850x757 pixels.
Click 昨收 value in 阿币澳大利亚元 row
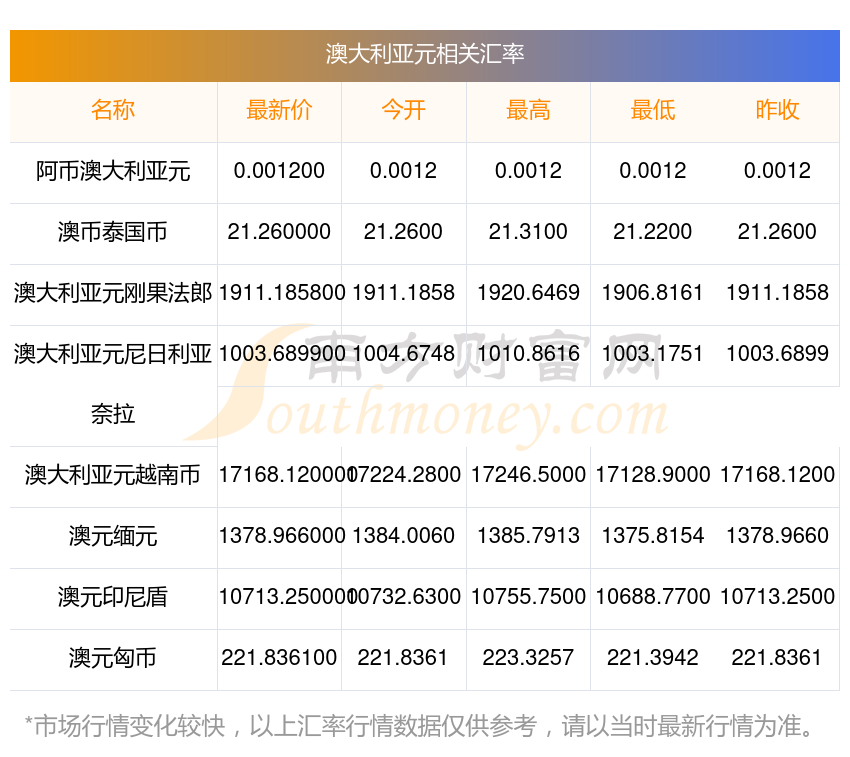777,171
